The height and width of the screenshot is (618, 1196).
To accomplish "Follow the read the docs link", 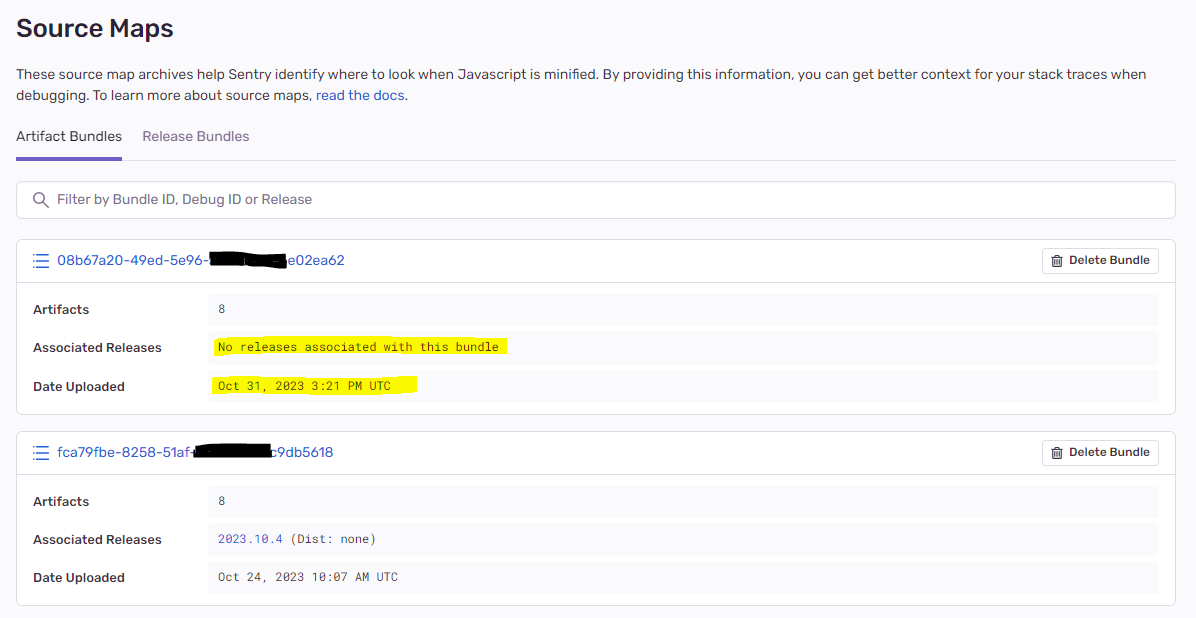I will [359, 94].
